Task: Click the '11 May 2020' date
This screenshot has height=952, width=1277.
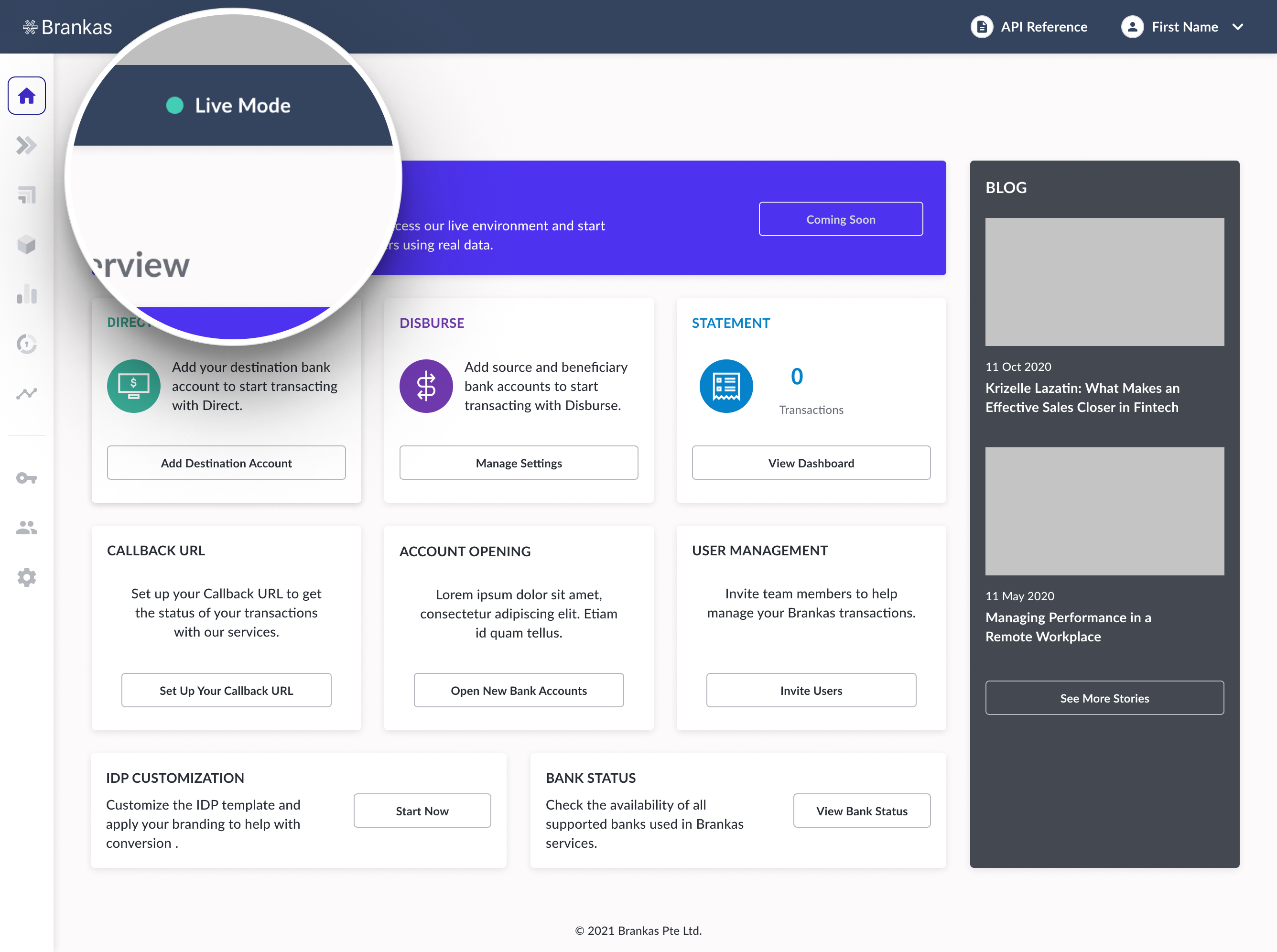Action: (x=1020, y=596)
